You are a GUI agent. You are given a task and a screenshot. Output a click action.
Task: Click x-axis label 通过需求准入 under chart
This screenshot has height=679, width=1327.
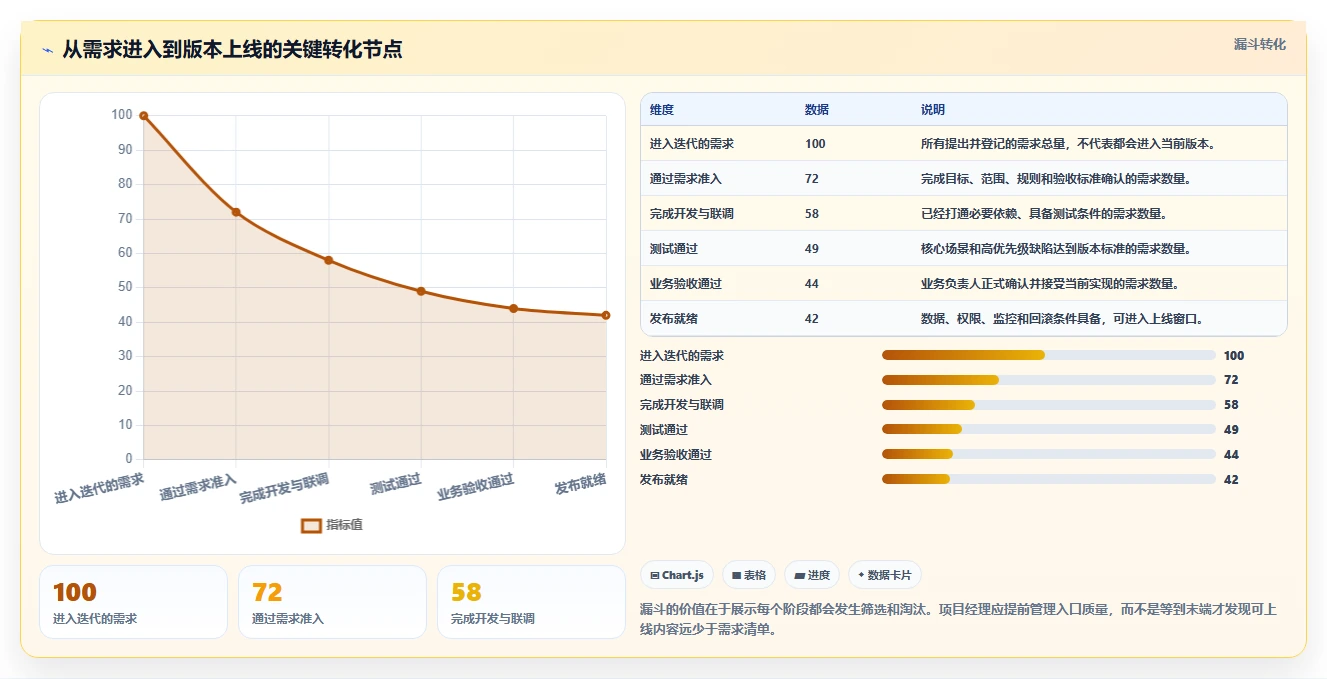[x=197, y=488]
